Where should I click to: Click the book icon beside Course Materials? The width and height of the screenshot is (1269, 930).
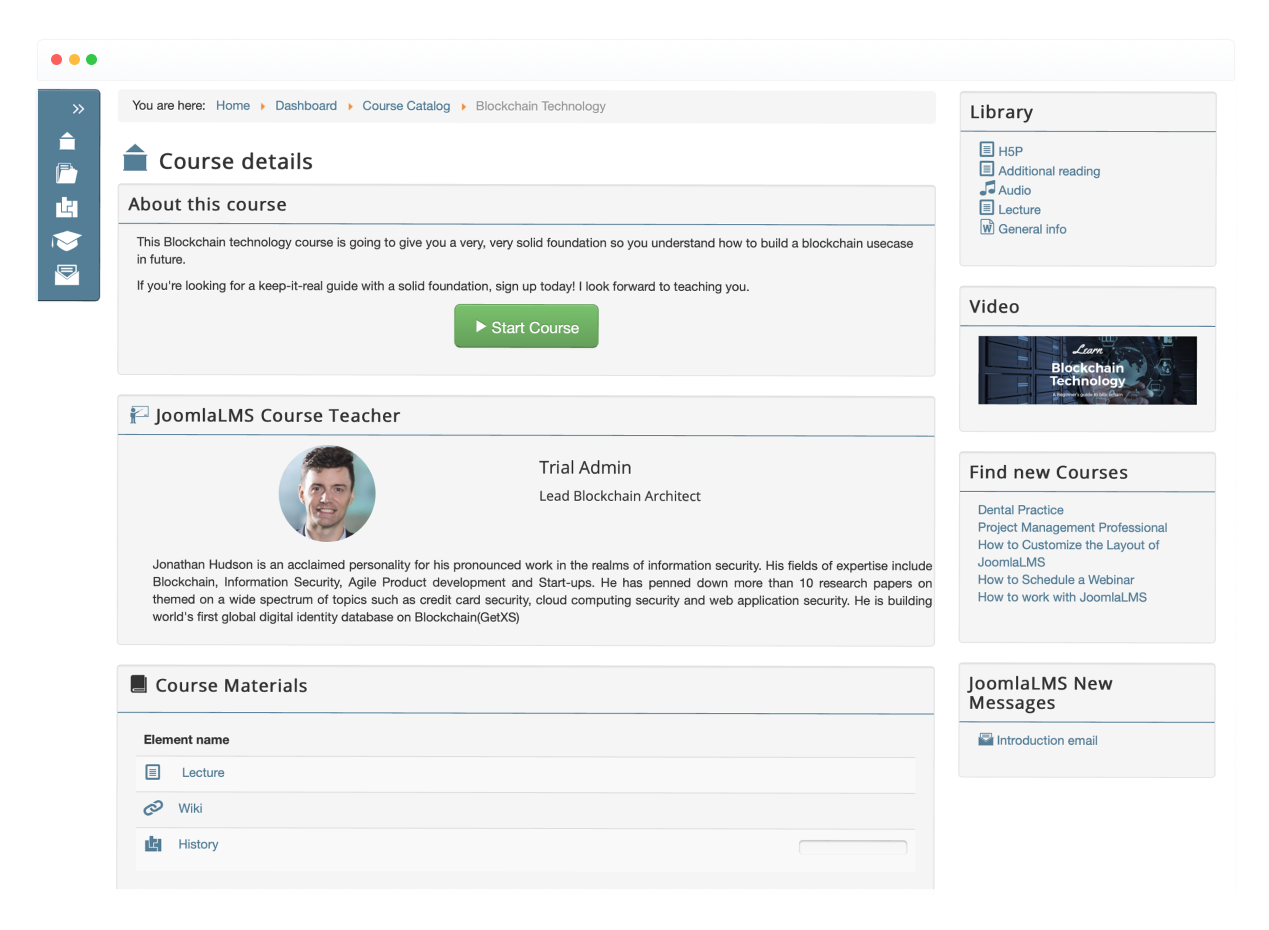click(139, 685)
